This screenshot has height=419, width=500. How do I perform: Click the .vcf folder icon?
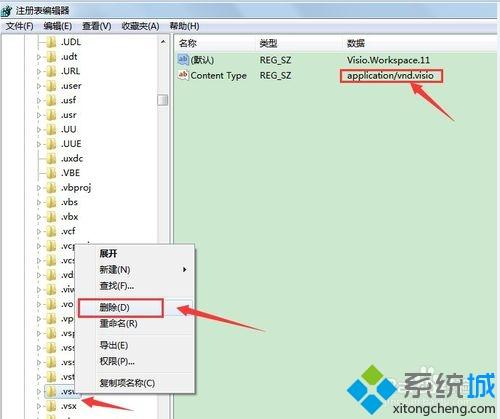[51, 231]
